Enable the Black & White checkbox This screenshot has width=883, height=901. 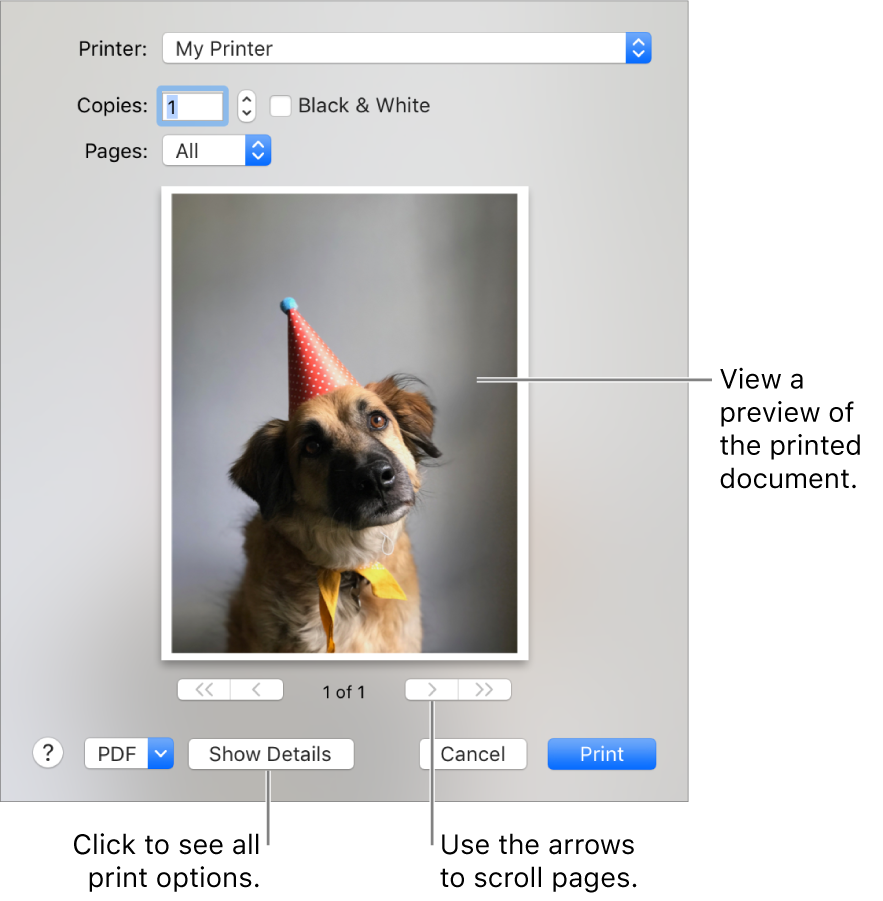click(x=280, y=106)
